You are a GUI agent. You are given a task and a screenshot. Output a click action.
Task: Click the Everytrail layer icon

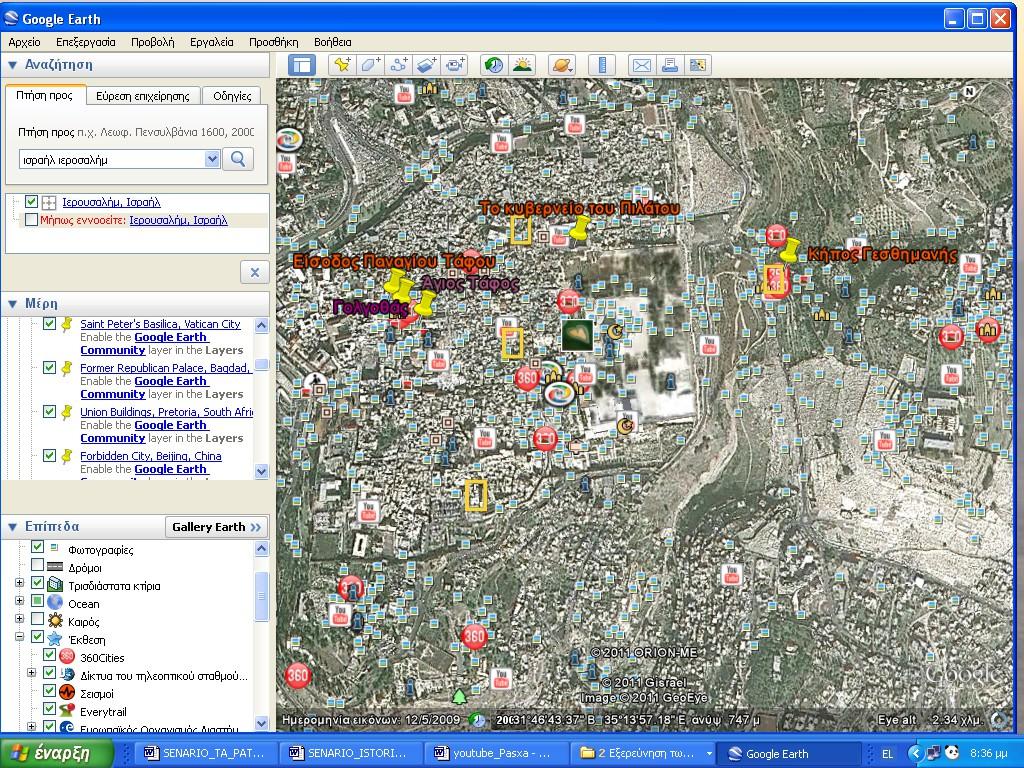click(x=67, y=711)
